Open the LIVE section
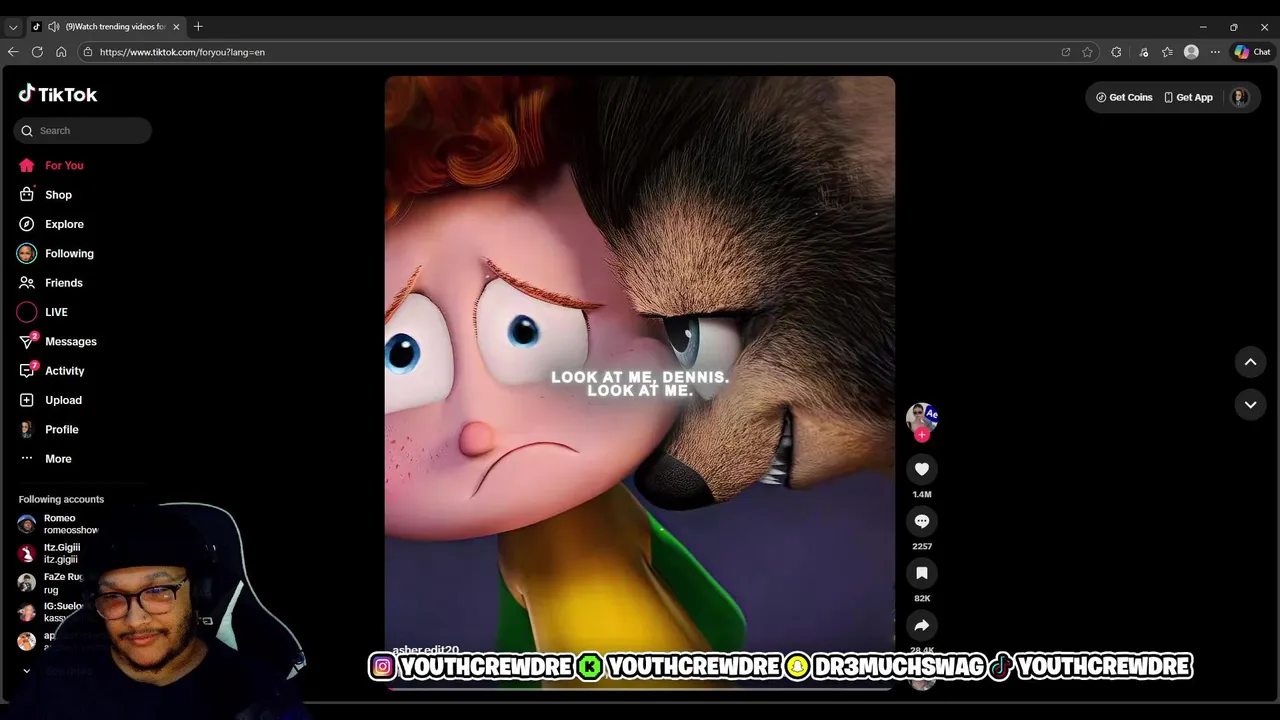 pyautogui.click(x=56, y=312)
